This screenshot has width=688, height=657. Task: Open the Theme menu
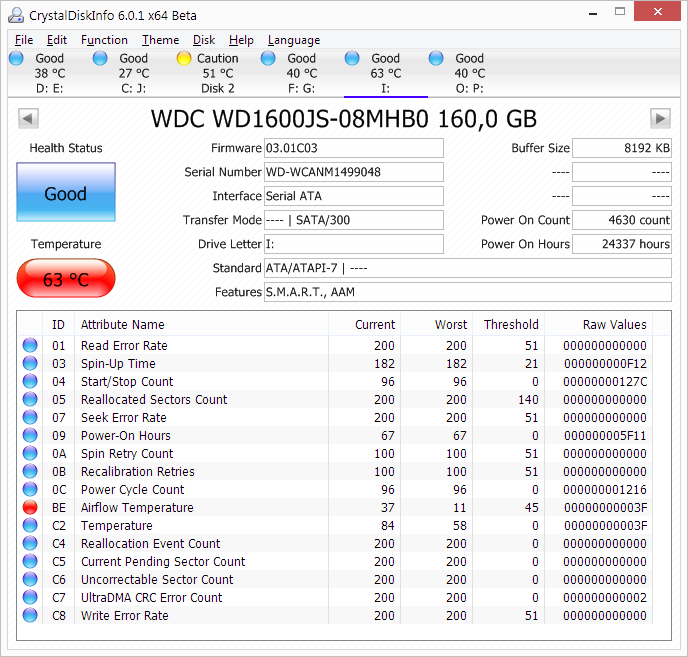pyautogui.click(x=160, y=40)
